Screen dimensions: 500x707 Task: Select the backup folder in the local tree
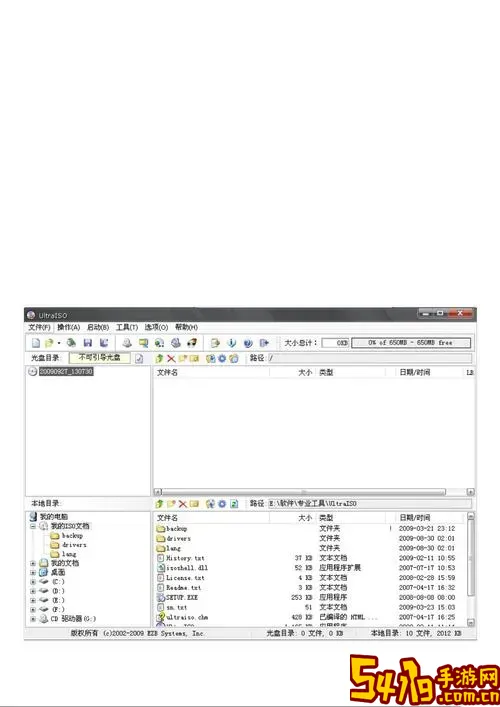72,536
